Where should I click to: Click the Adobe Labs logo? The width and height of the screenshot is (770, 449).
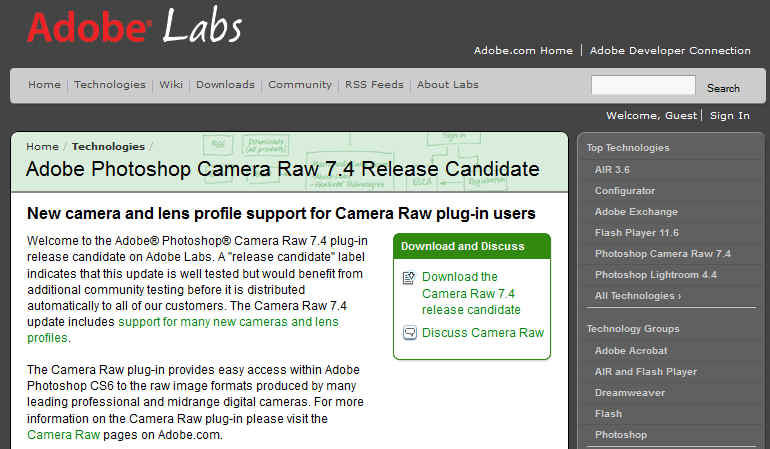pos(135,26)
